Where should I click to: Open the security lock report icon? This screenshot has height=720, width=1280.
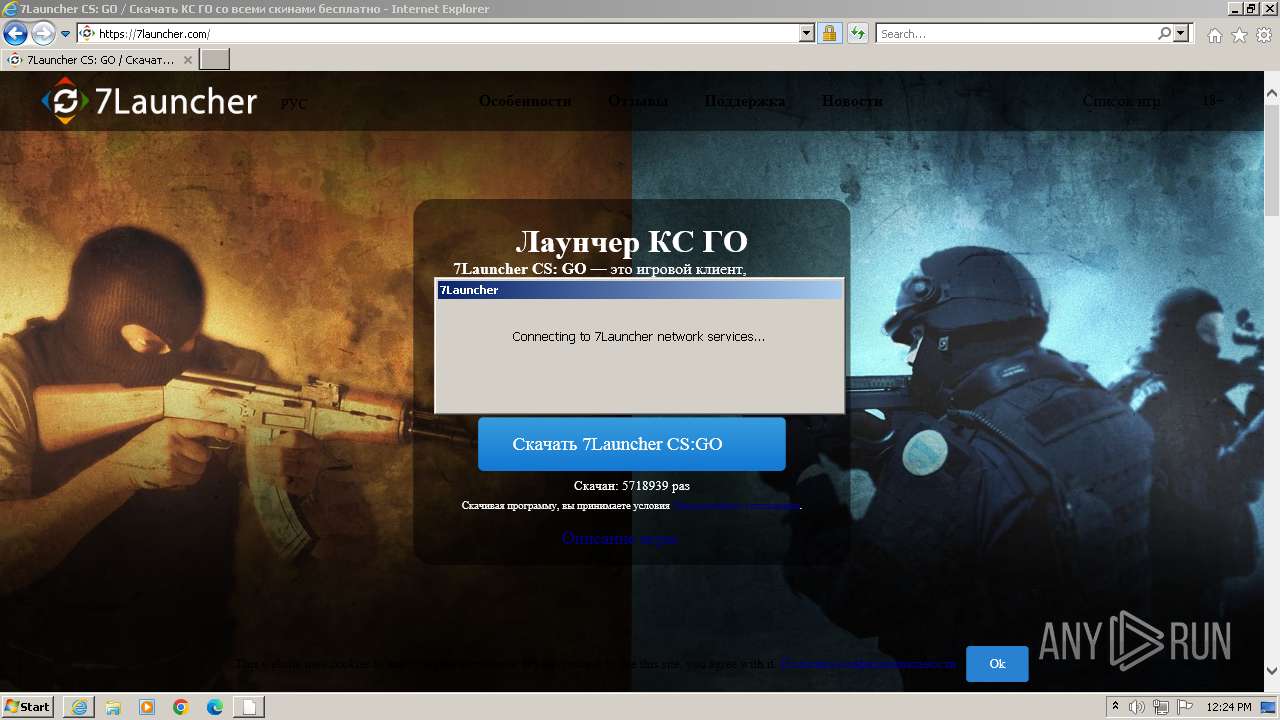point(830,33)
